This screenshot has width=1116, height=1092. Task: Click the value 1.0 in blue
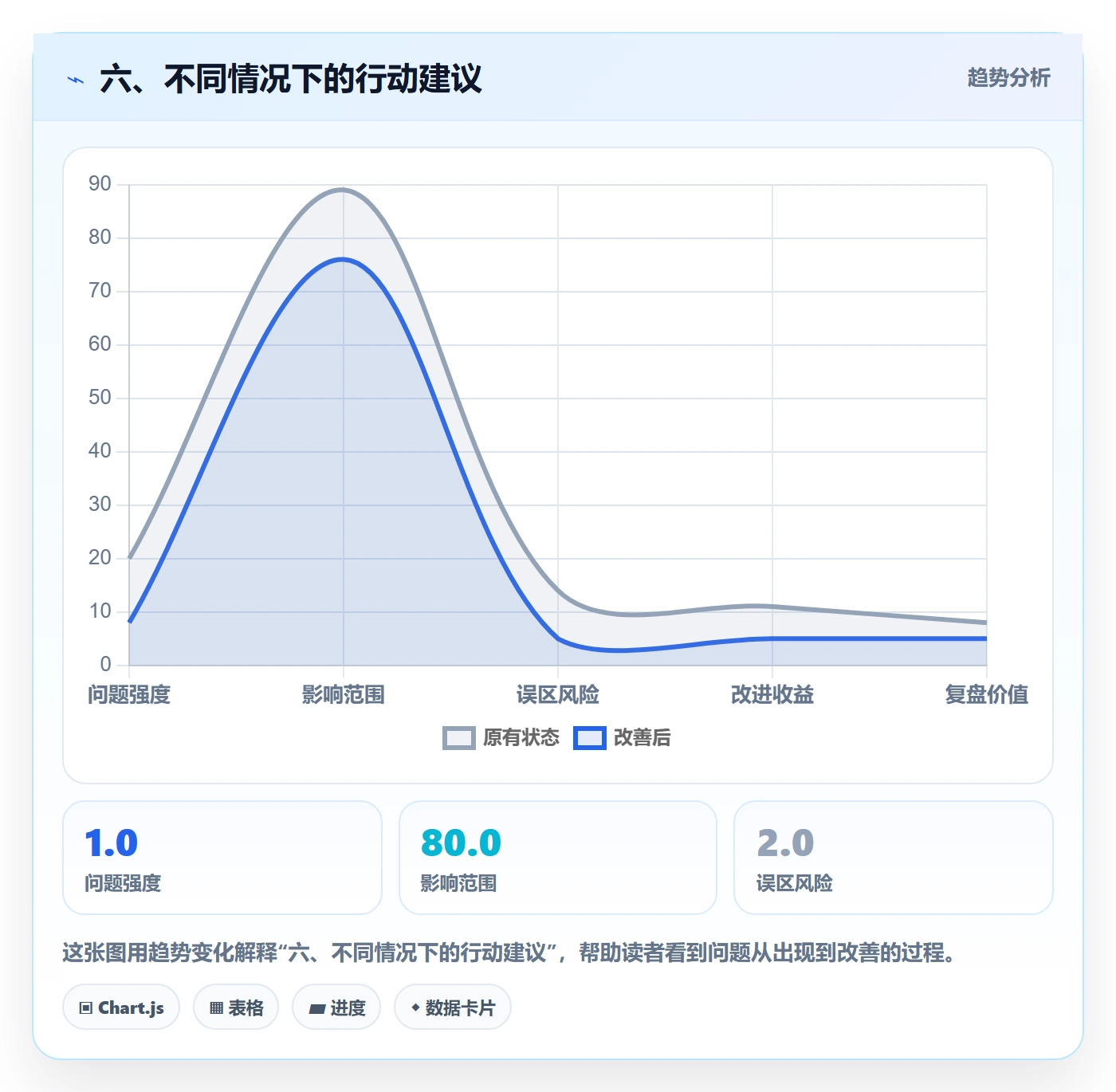pos(112,843)
